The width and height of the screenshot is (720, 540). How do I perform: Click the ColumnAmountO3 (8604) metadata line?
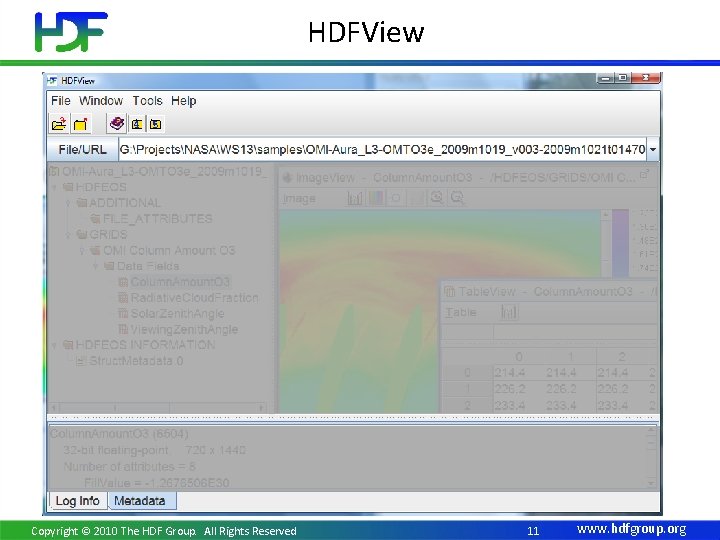[x=119, y=433]
